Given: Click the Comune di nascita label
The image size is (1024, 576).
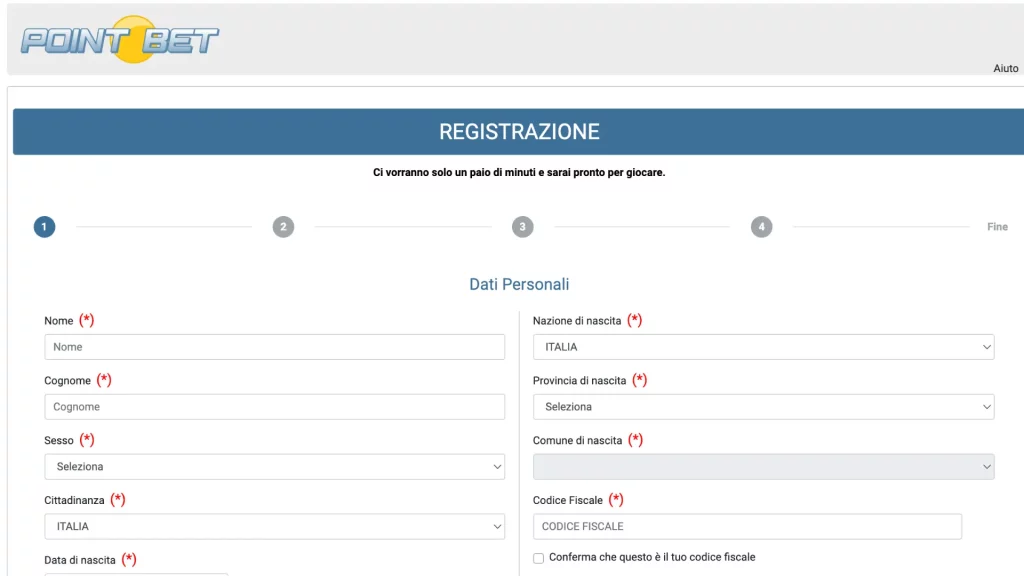Looking at the screenshot, I should pos(577,441).
